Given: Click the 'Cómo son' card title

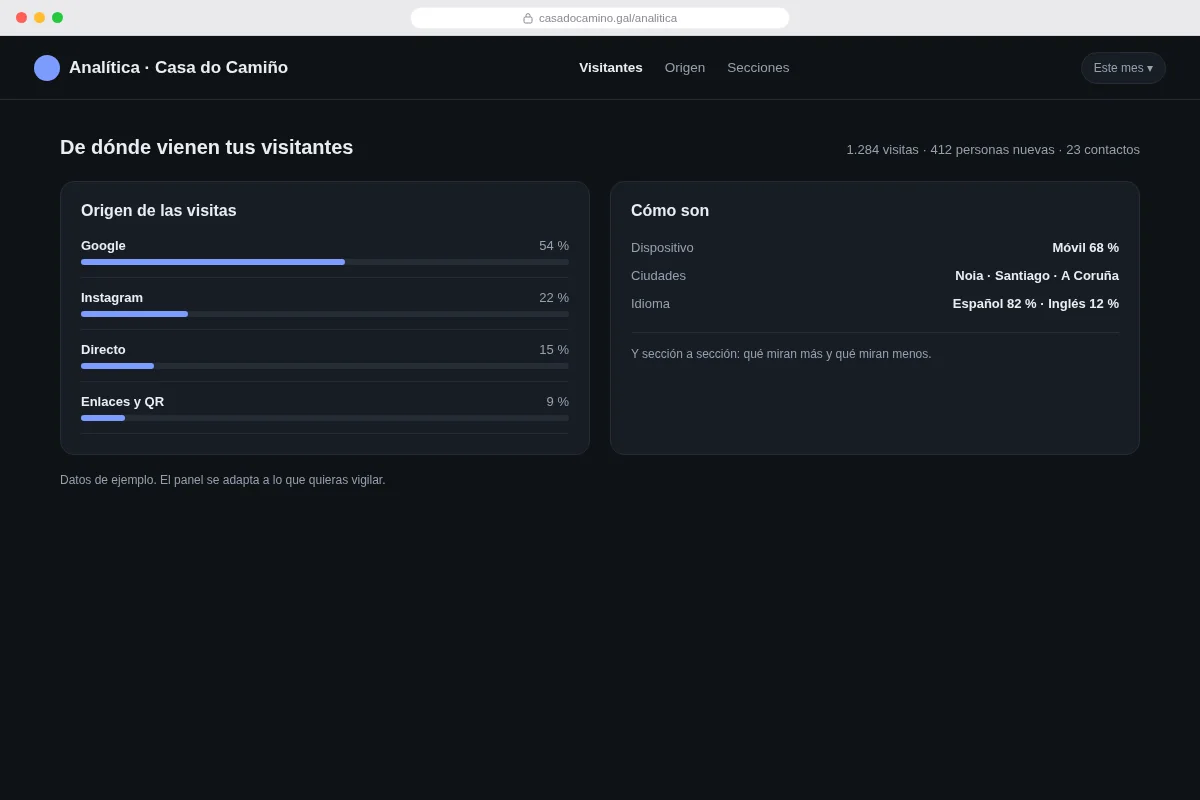Looking at the screenshot, I should click(670, 211).
